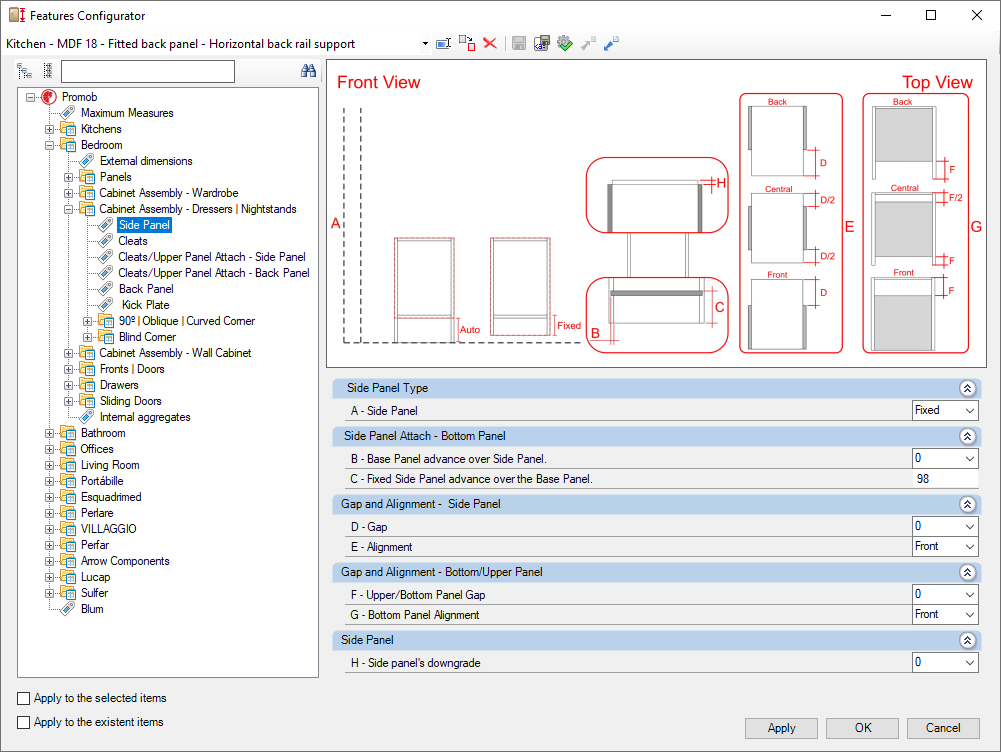Viewport: 1001px width, 752px height.
Task: Click the Drawers folder icon
Action: coord(87,385)
